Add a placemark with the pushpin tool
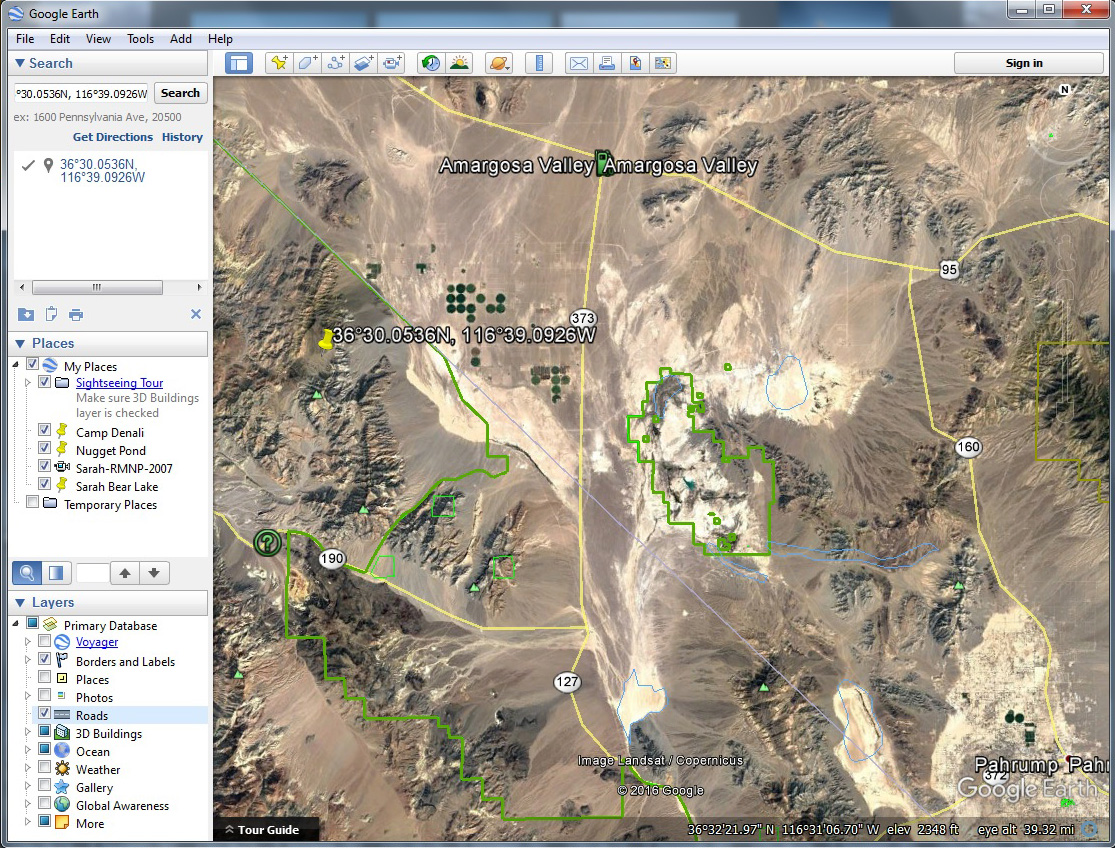The image size is (1115, 848). 279,63
